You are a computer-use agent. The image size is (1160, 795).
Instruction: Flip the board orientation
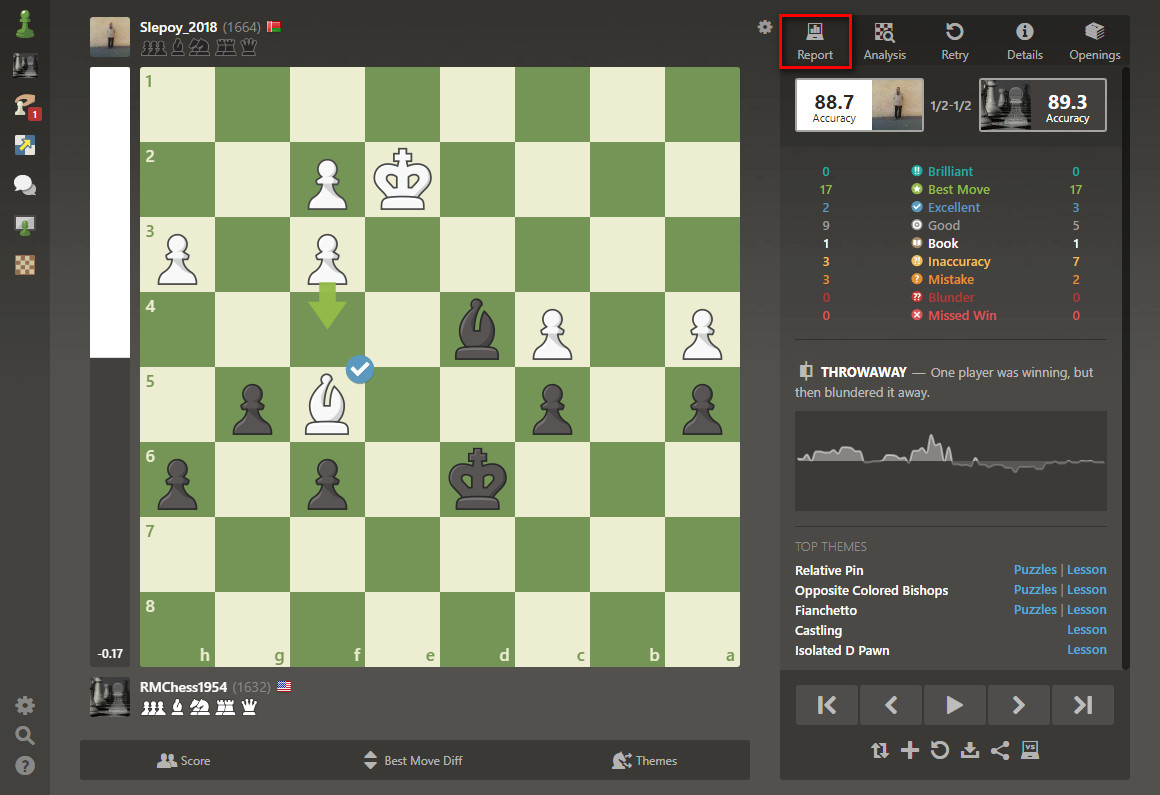[879, 750]
